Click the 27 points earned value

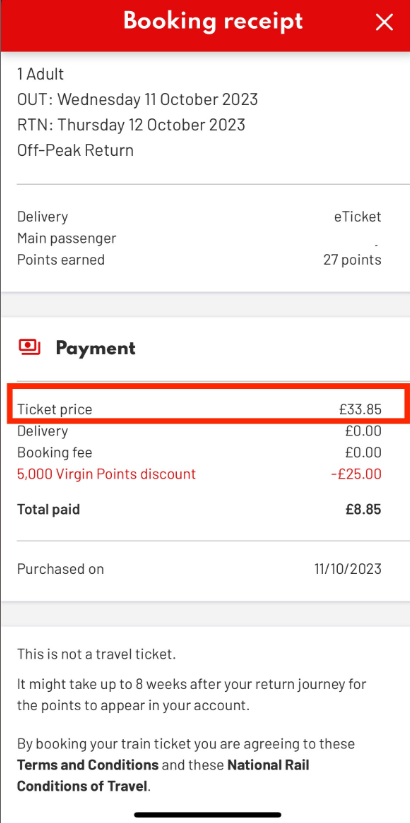[352, 260]
